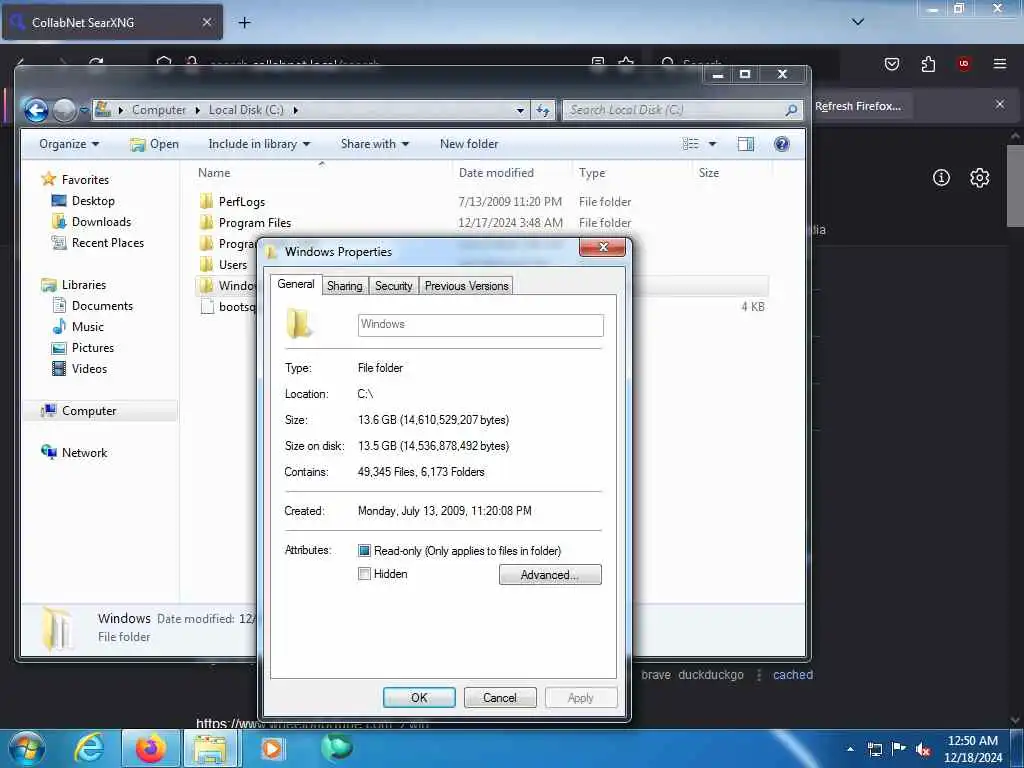Click the taskbar clock showing 12:50 AM
Image resolution: width=1024 pixels, height=768 pixels.
pos(972,749)
